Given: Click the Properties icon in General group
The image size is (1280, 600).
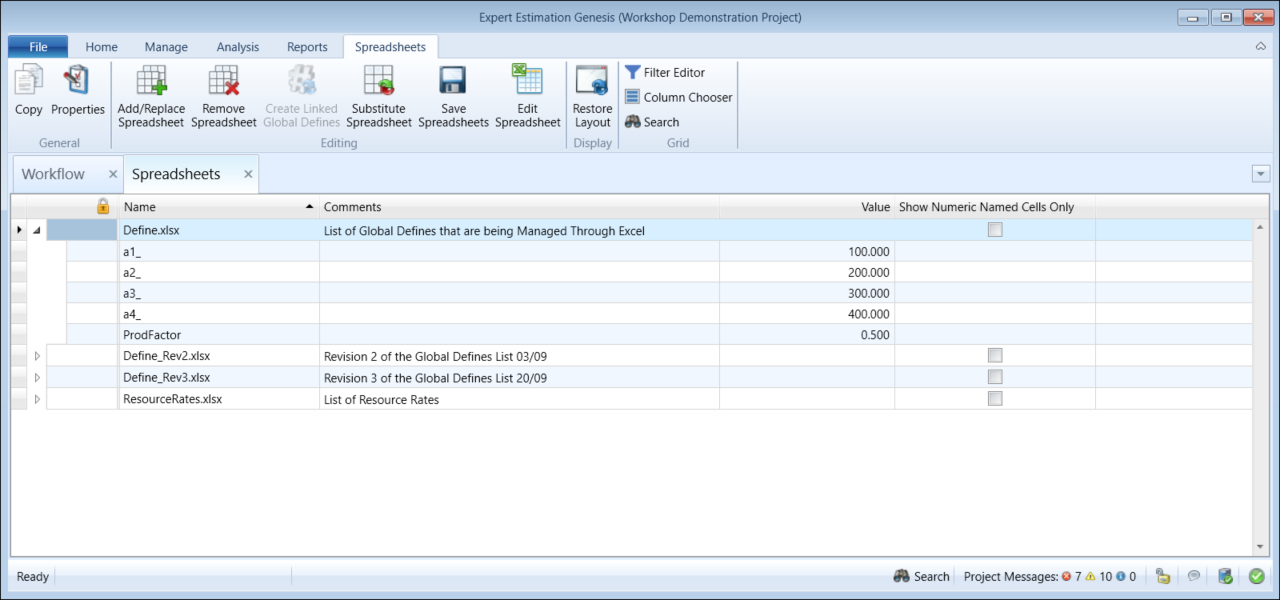Looking at the screenshot, I should pos(78,82).
